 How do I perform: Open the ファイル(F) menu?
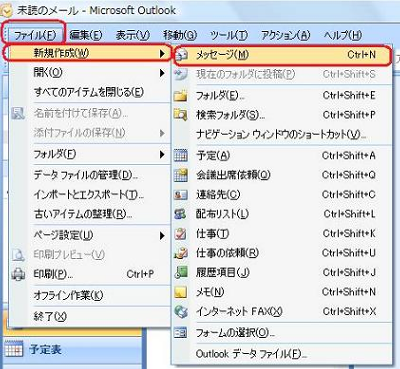tap(35, 35)
